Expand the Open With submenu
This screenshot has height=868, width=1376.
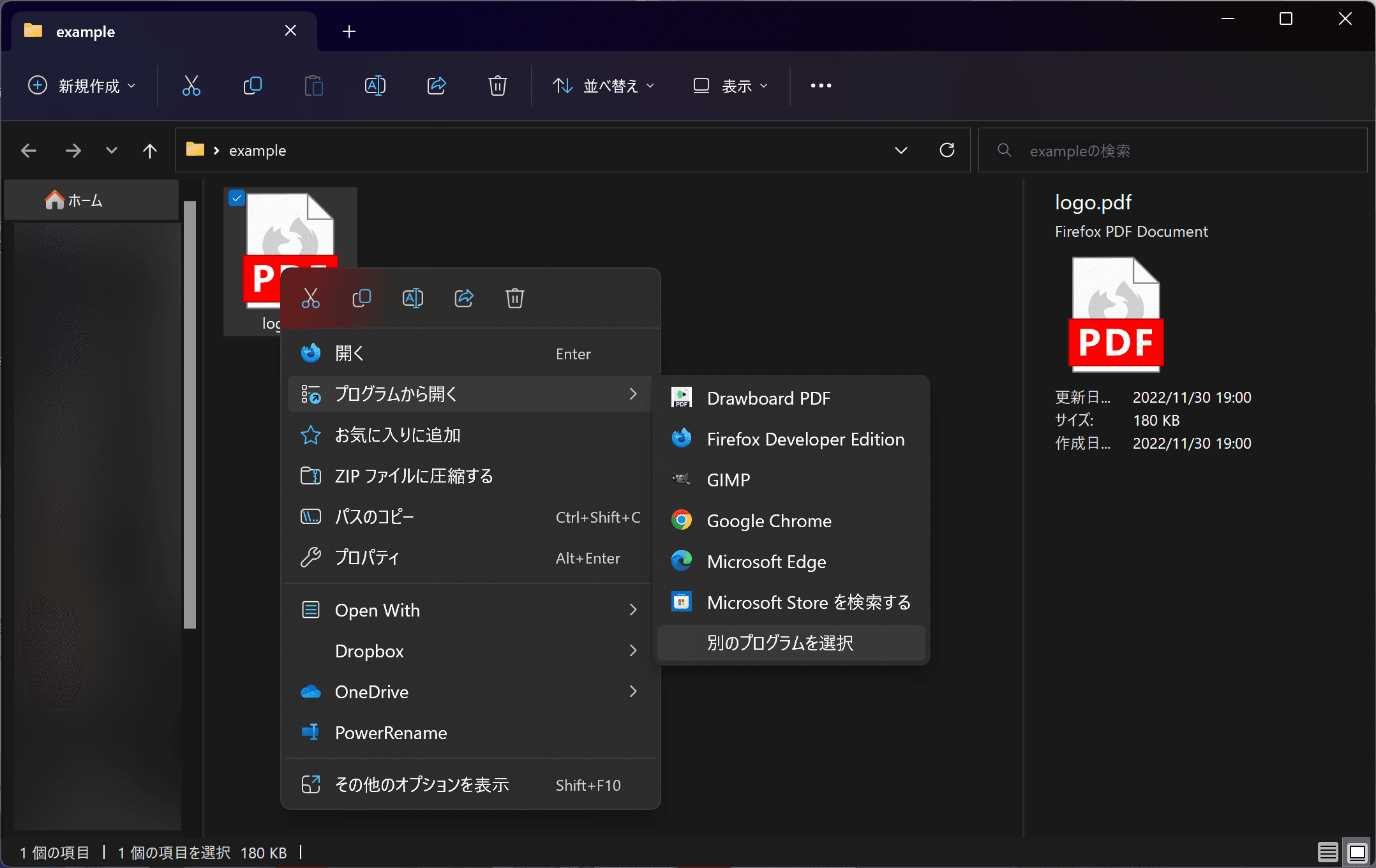[x=470, y=610]
